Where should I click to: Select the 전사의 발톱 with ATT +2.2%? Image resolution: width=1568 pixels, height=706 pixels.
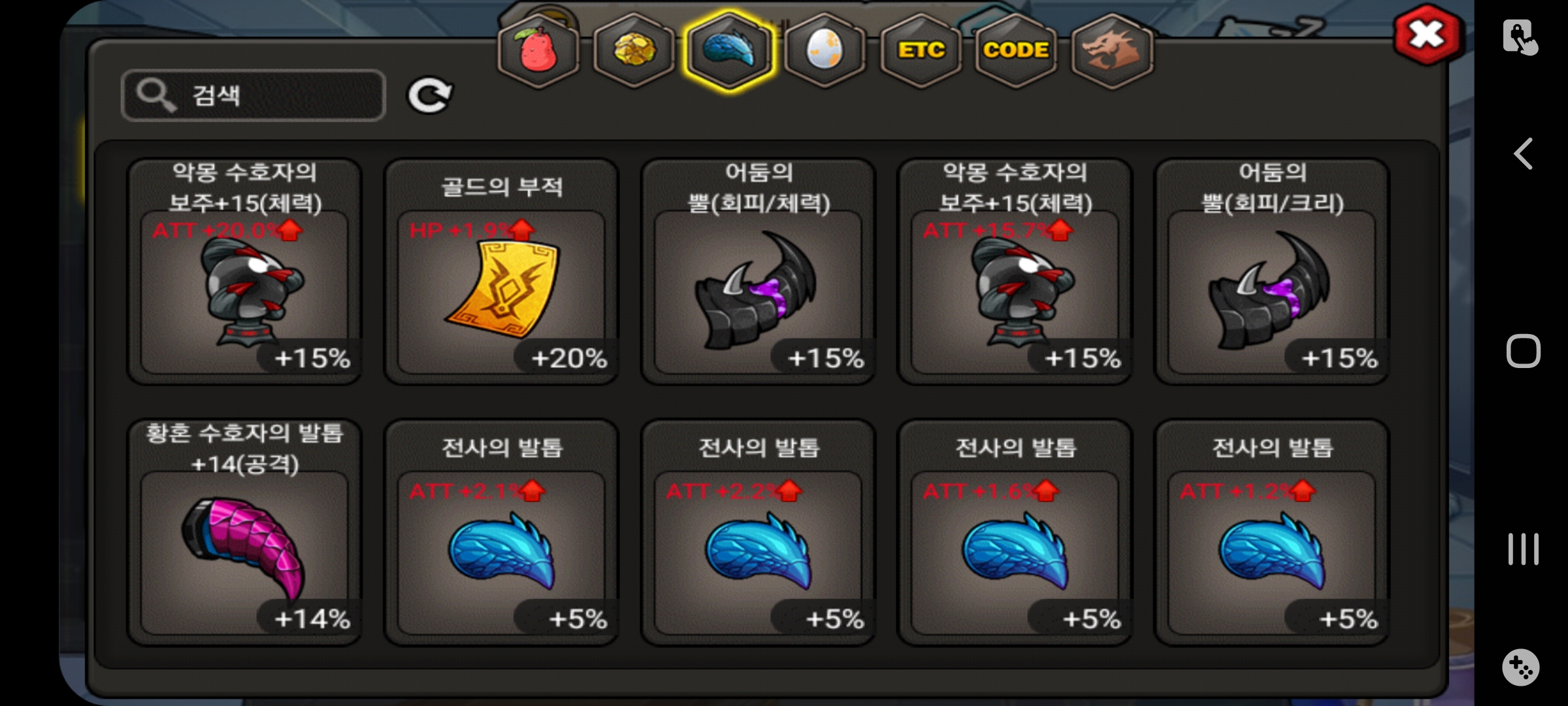click(758, 532)
